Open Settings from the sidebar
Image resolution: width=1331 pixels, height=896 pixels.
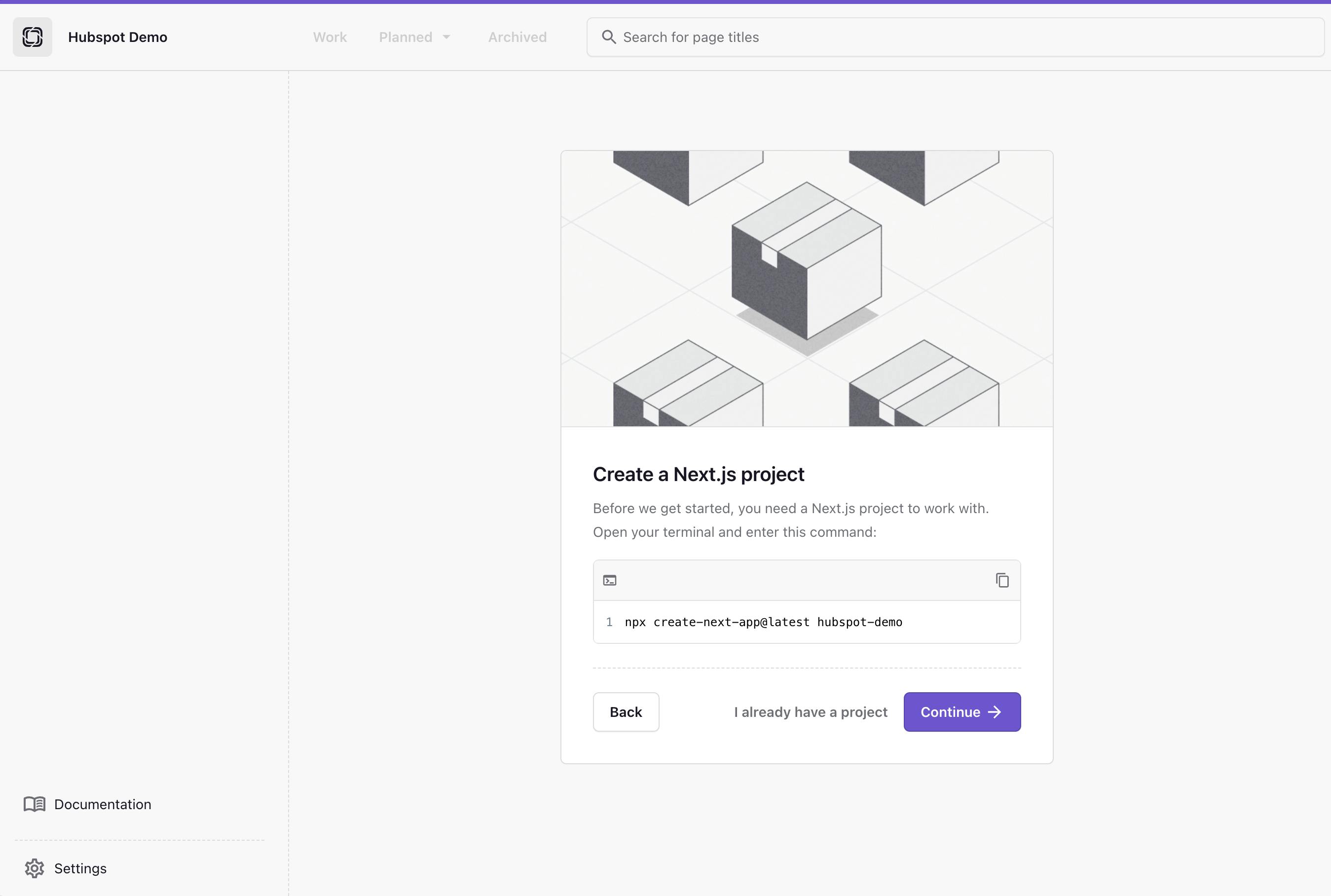(80, 868)
